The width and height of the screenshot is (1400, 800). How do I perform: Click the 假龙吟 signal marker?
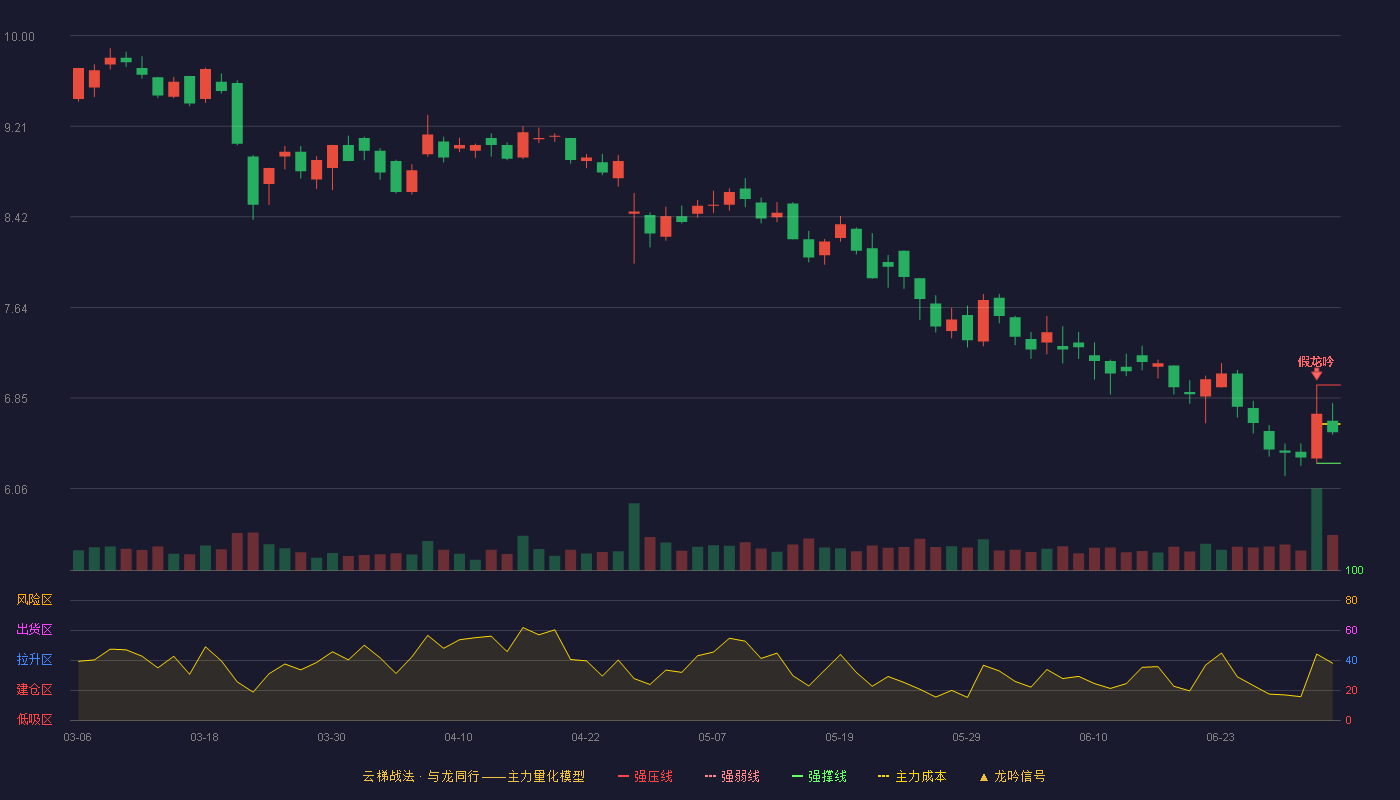click(1316, 361)
